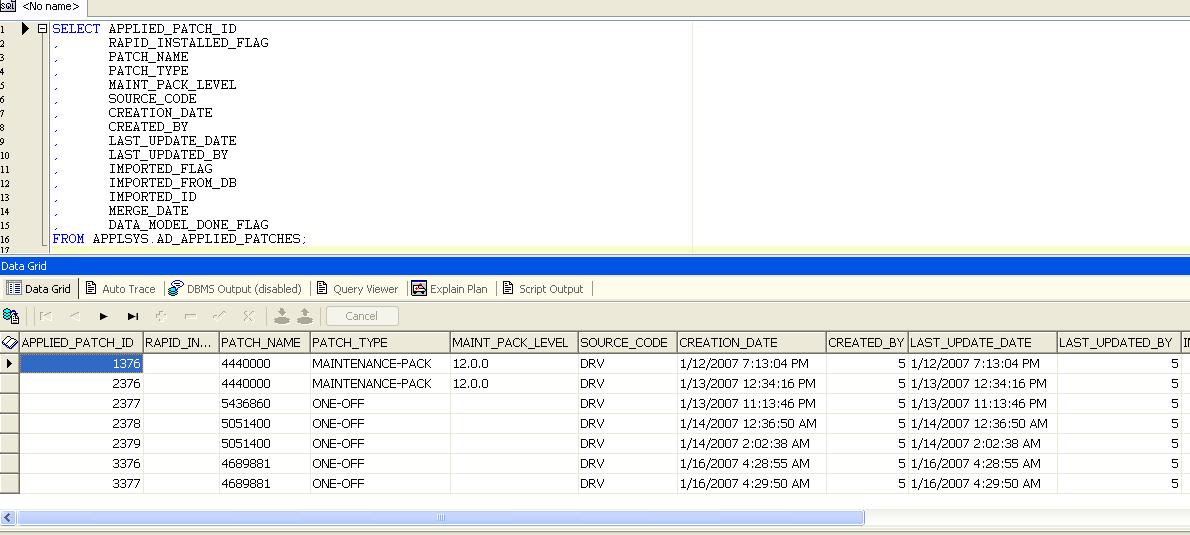
Task: Jump to last record in data grid
Action: (133, 316)
